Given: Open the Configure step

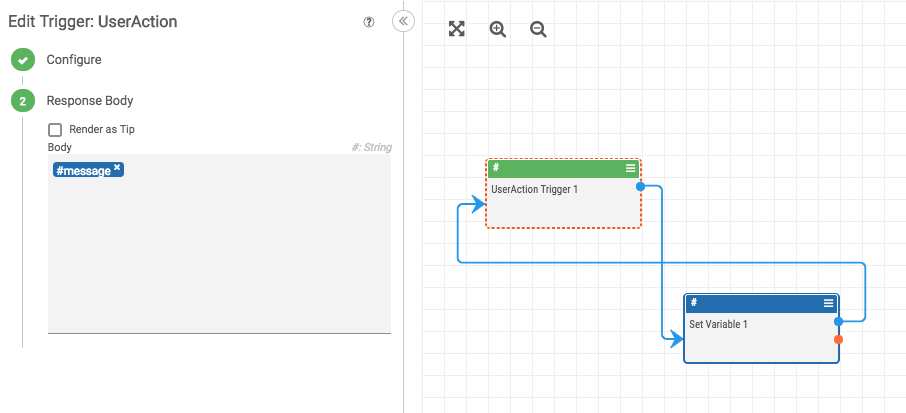Looking at the screenshot, I should (x=74, y=60).
